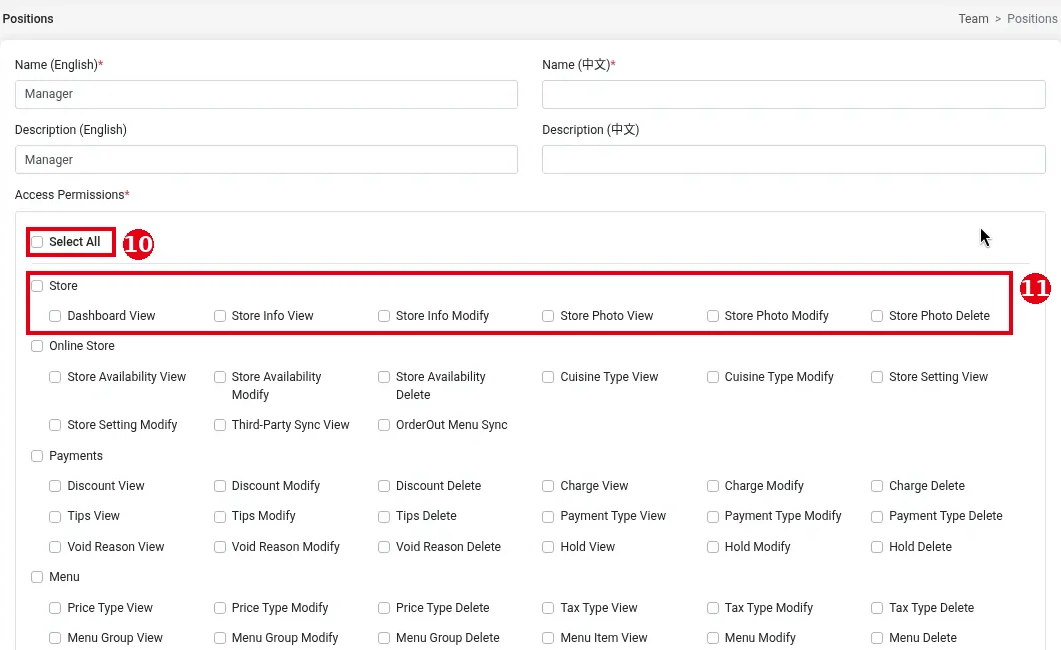The height and width of the screenshot is (650, 1061).
Task: Tick Store Setting Modify checkbox
Action: point(55,425)
